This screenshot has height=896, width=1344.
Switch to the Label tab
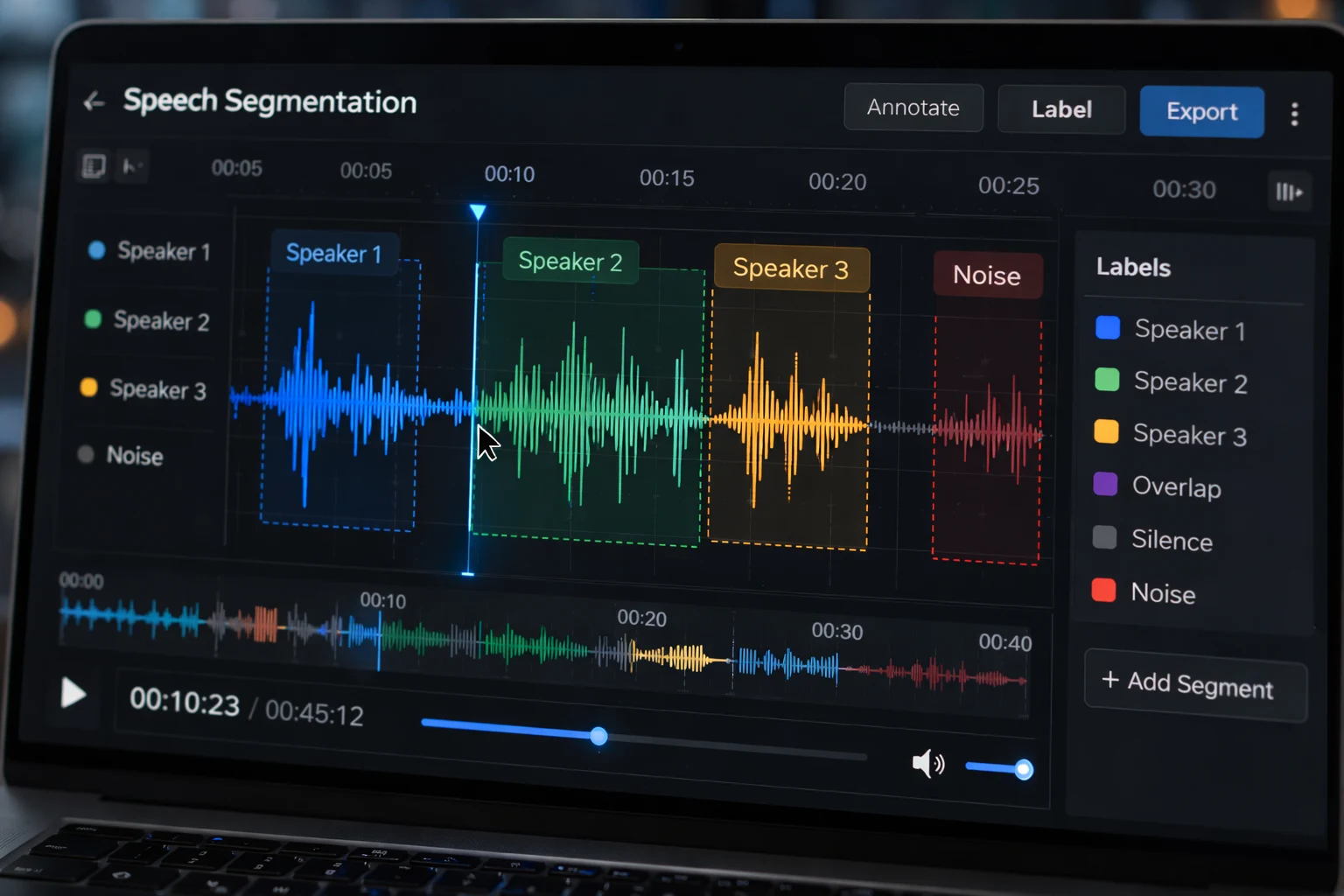[1060, 110]
